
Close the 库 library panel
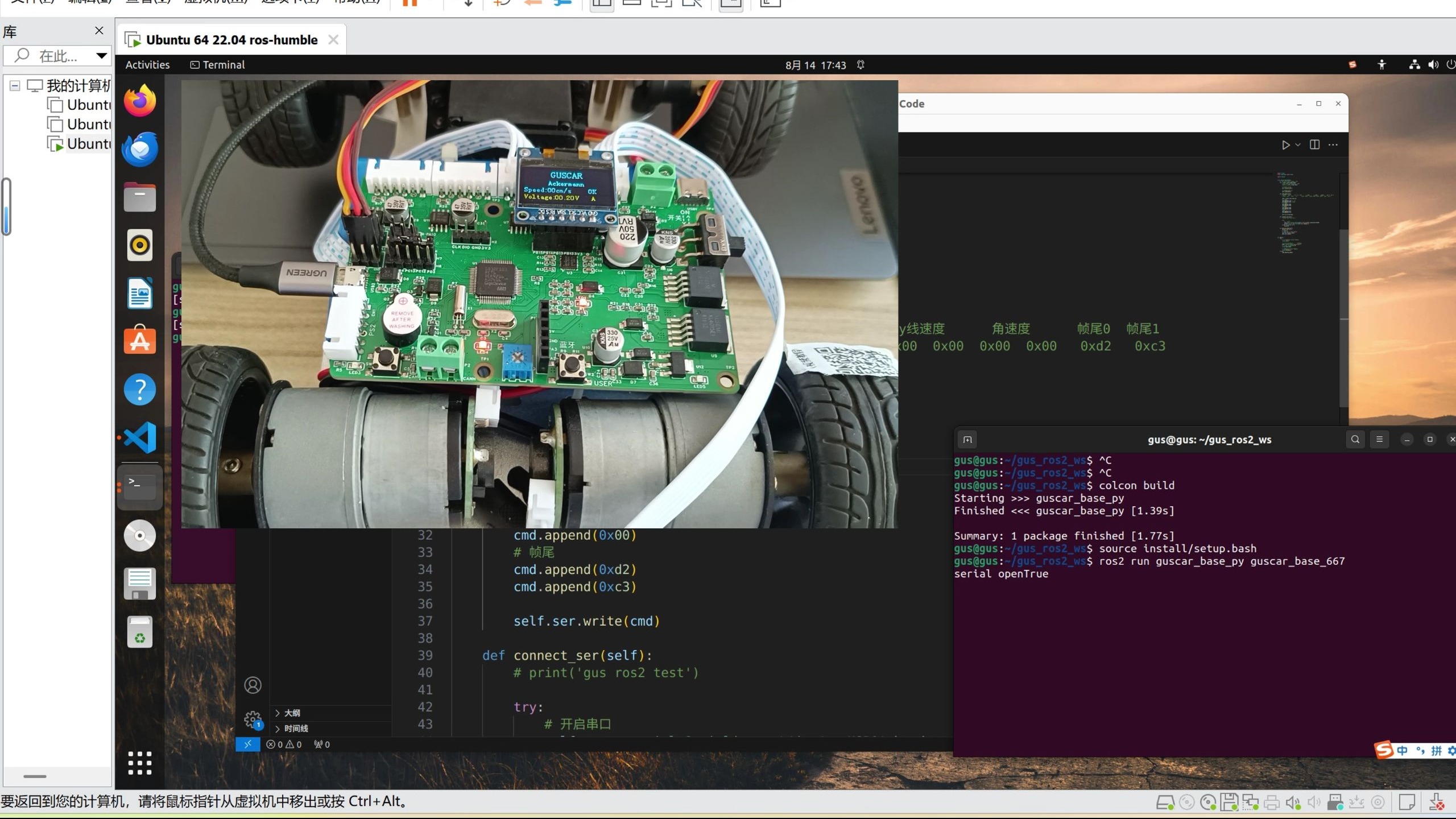pos(99,31)
